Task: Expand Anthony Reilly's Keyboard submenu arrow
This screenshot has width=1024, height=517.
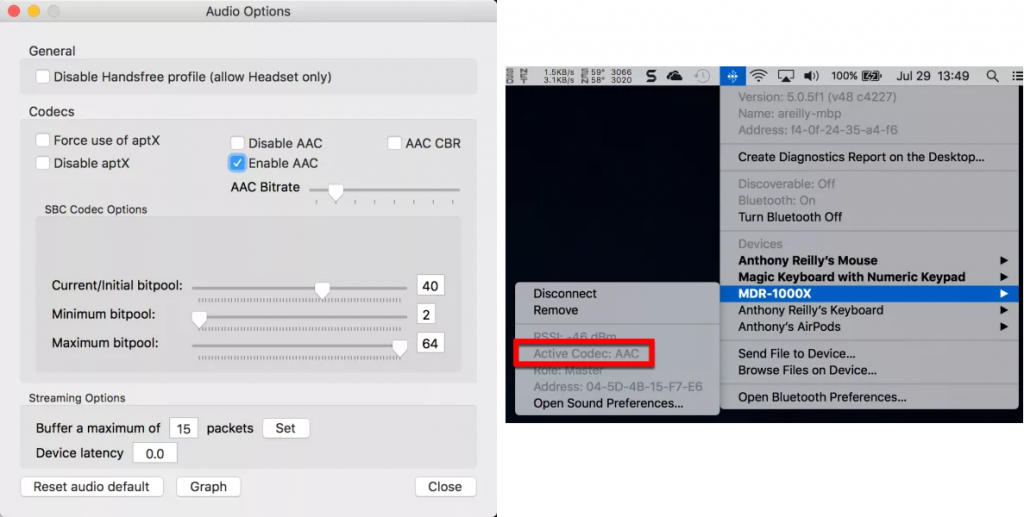Action: point(1003,310)
